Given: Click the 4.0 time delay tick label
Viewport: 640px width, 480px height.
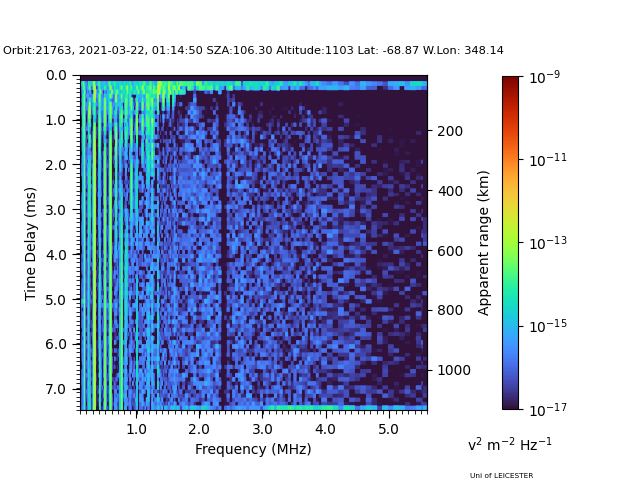Looking at the screenshot, I should [56, 255].
